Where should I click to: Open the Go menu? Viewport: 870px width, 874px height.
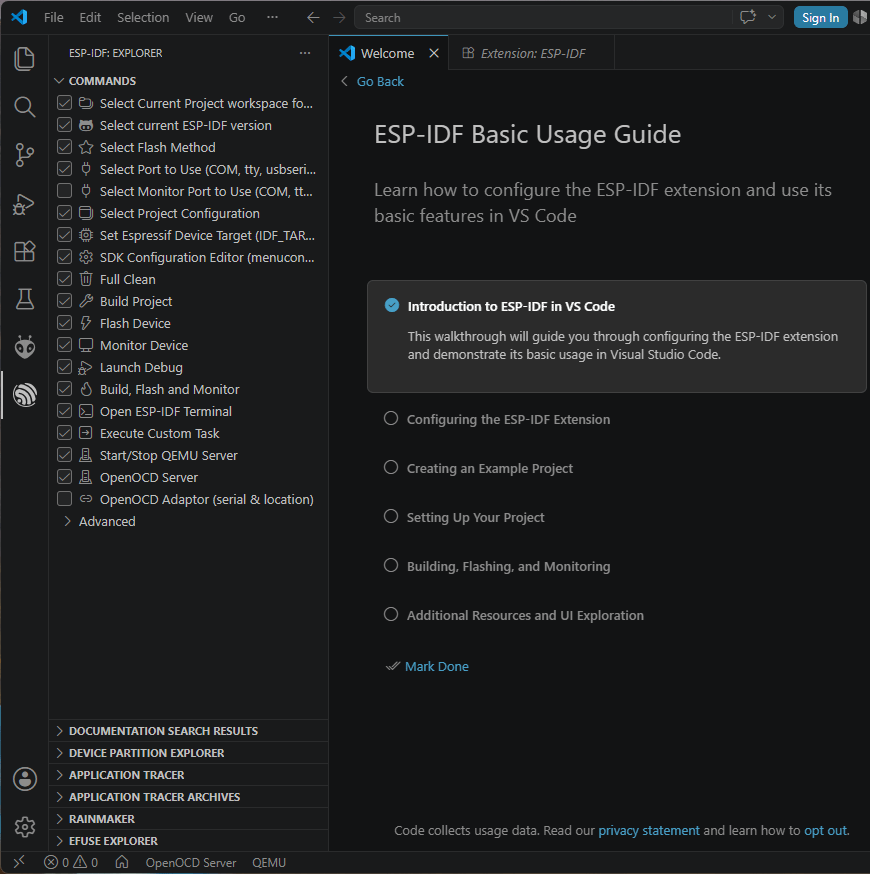coord(237,17)
